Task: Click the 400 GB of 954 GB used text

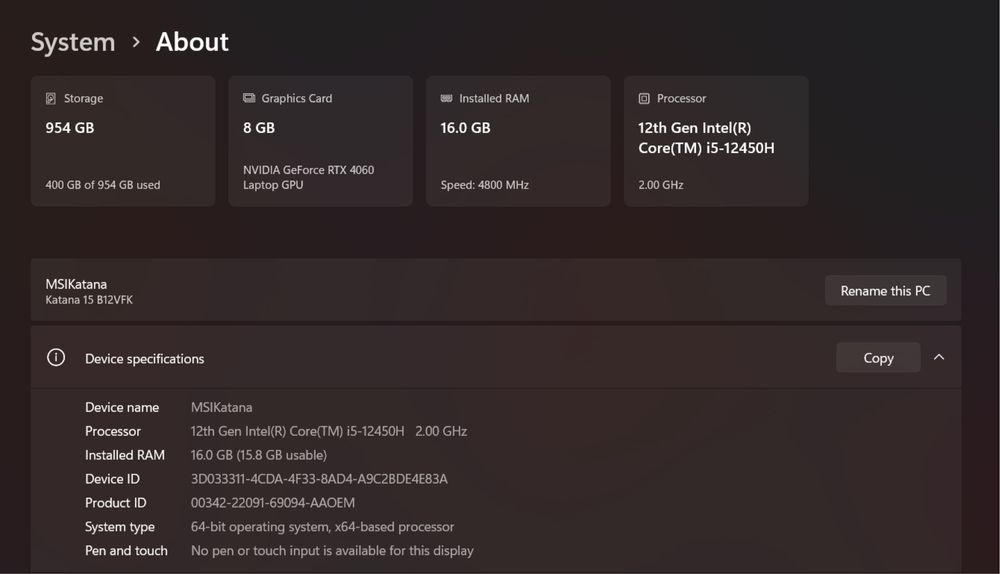Action: (103, 185)
